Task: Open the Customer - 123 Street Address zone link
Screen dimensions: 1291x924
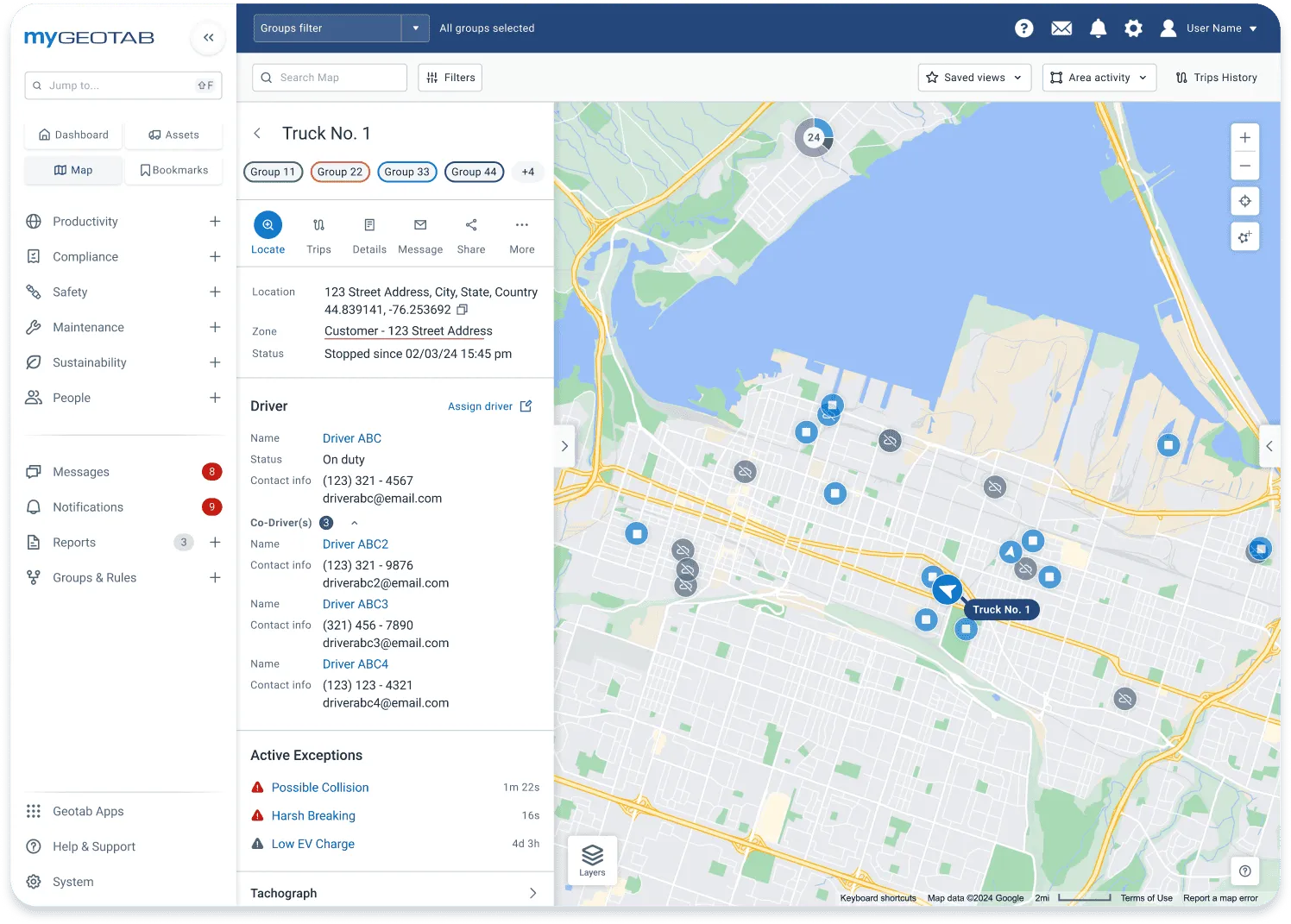Action: click(x=407, y=330)
